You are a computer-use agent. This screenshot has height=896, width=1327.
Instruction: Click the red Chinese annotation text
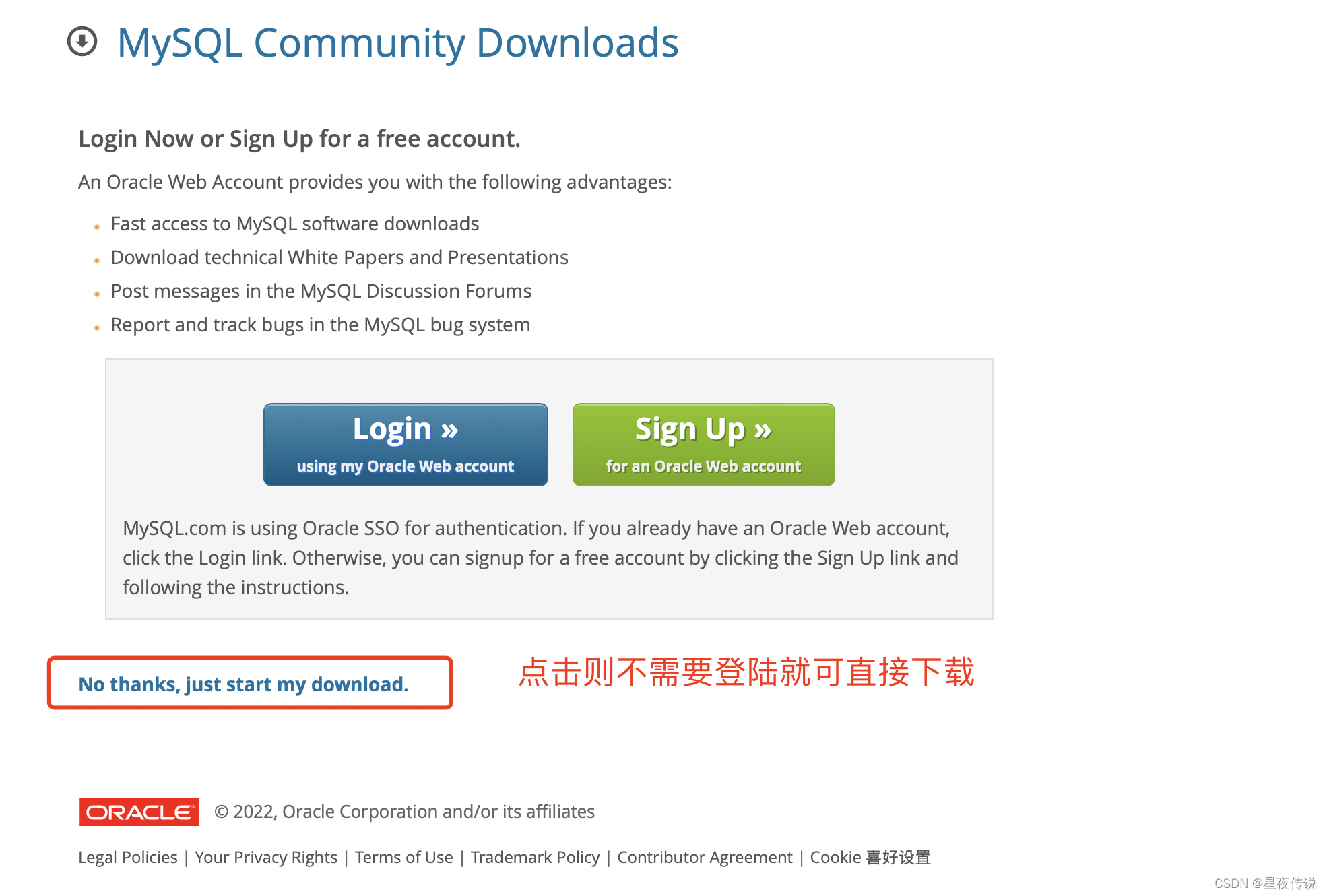click(746, 672)
